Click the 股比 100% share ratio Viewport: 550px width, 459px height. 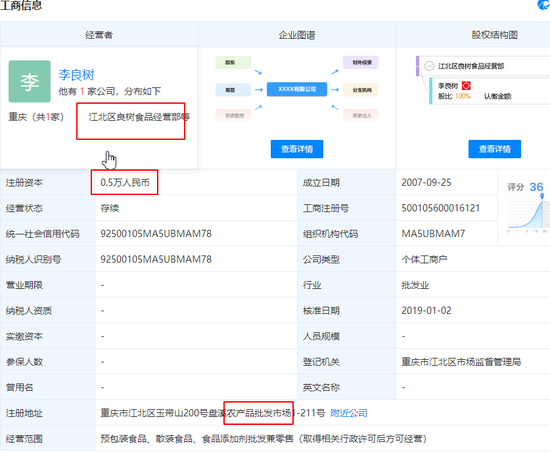tap(454, 96)
